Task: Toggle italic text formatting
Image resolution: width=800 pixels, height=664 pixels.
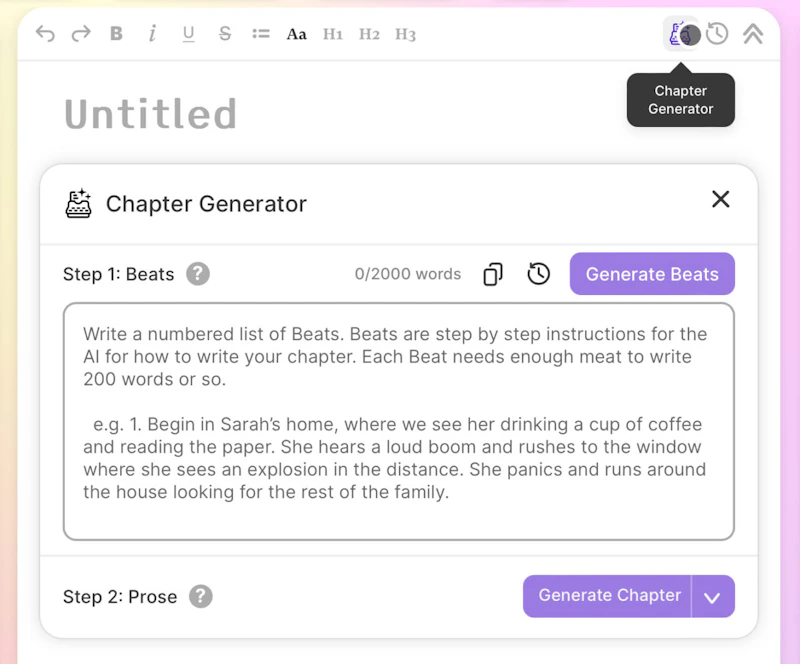Action: tap(152, 34)
